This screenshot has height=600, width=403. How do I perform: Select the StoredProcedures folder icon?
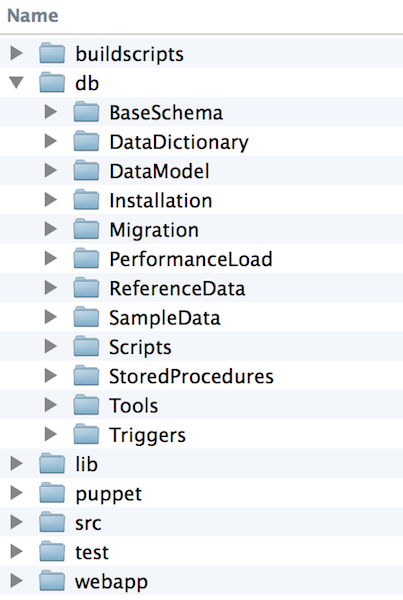(86, 376)
